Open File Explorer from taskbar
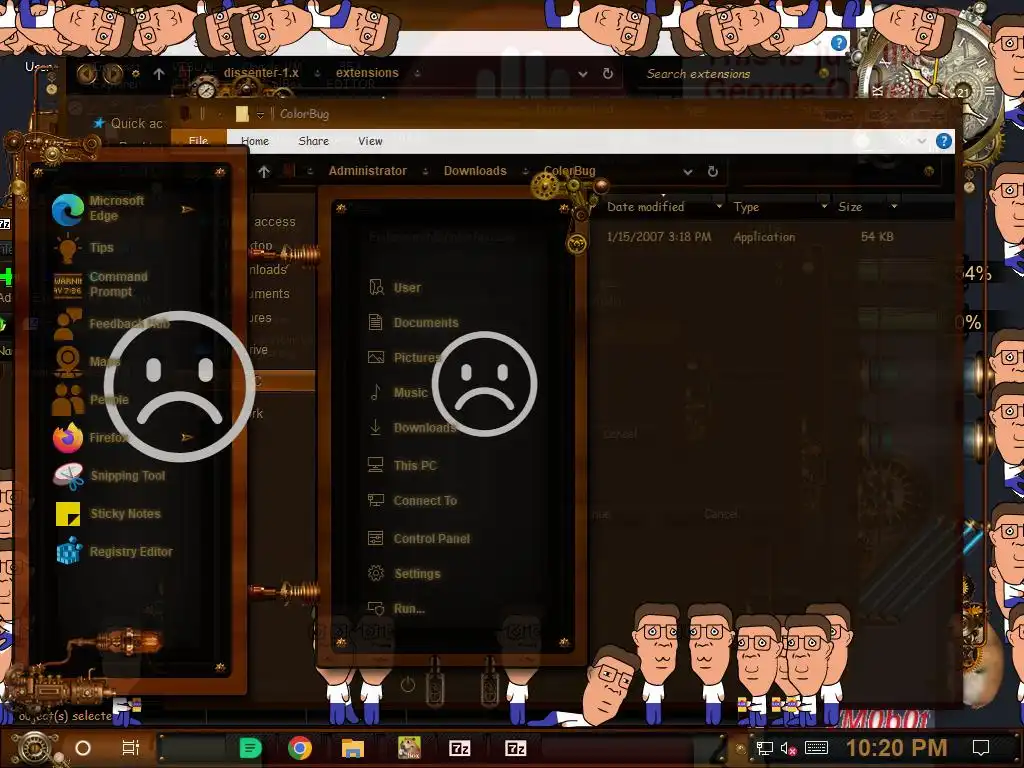 (353, 748)
